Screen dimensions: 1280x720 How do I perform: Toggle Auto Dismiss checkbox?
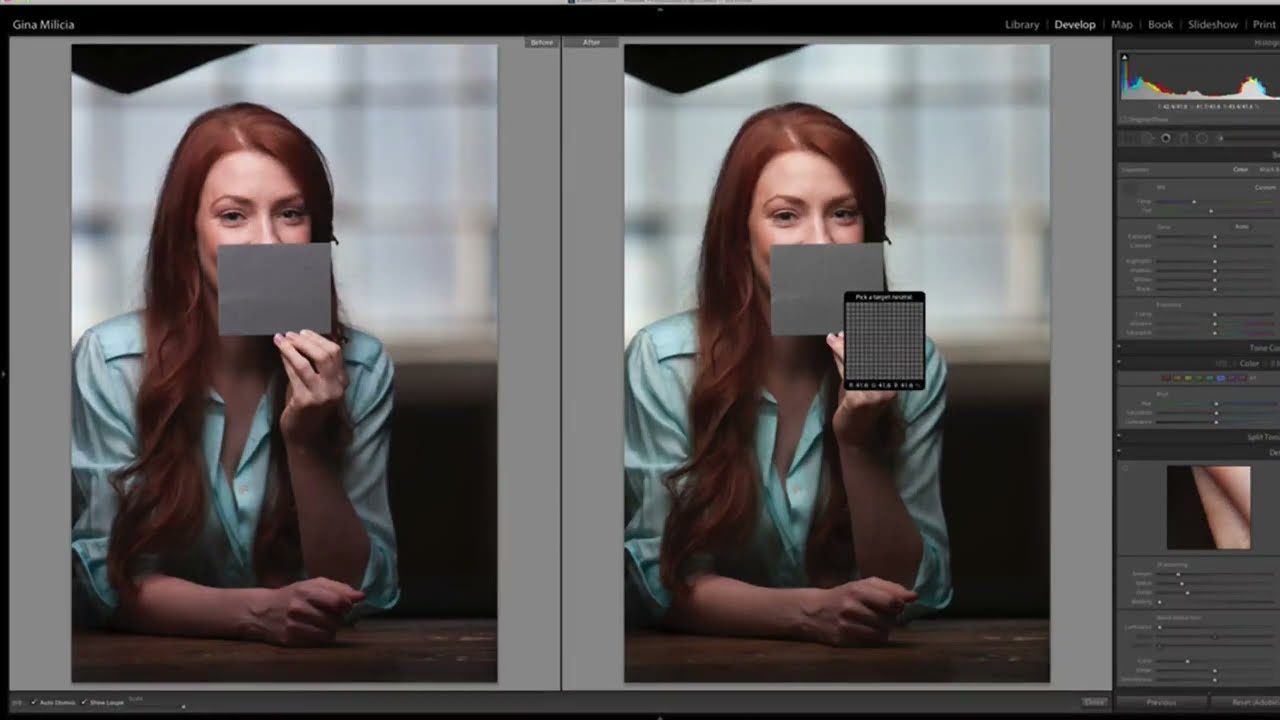[34, 702]
